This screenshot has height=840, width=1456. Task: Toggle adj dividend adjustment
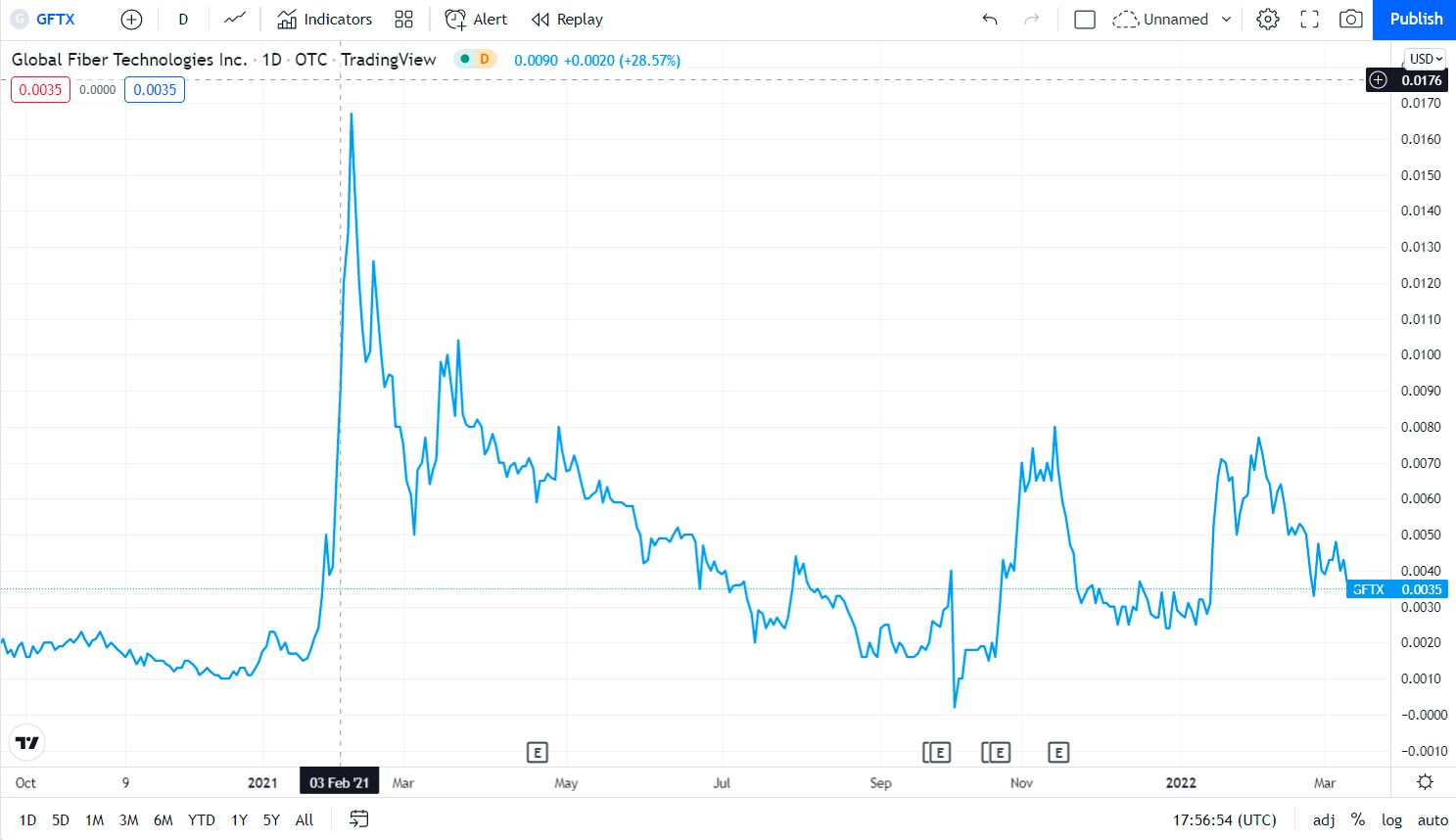click(1324, 820)
